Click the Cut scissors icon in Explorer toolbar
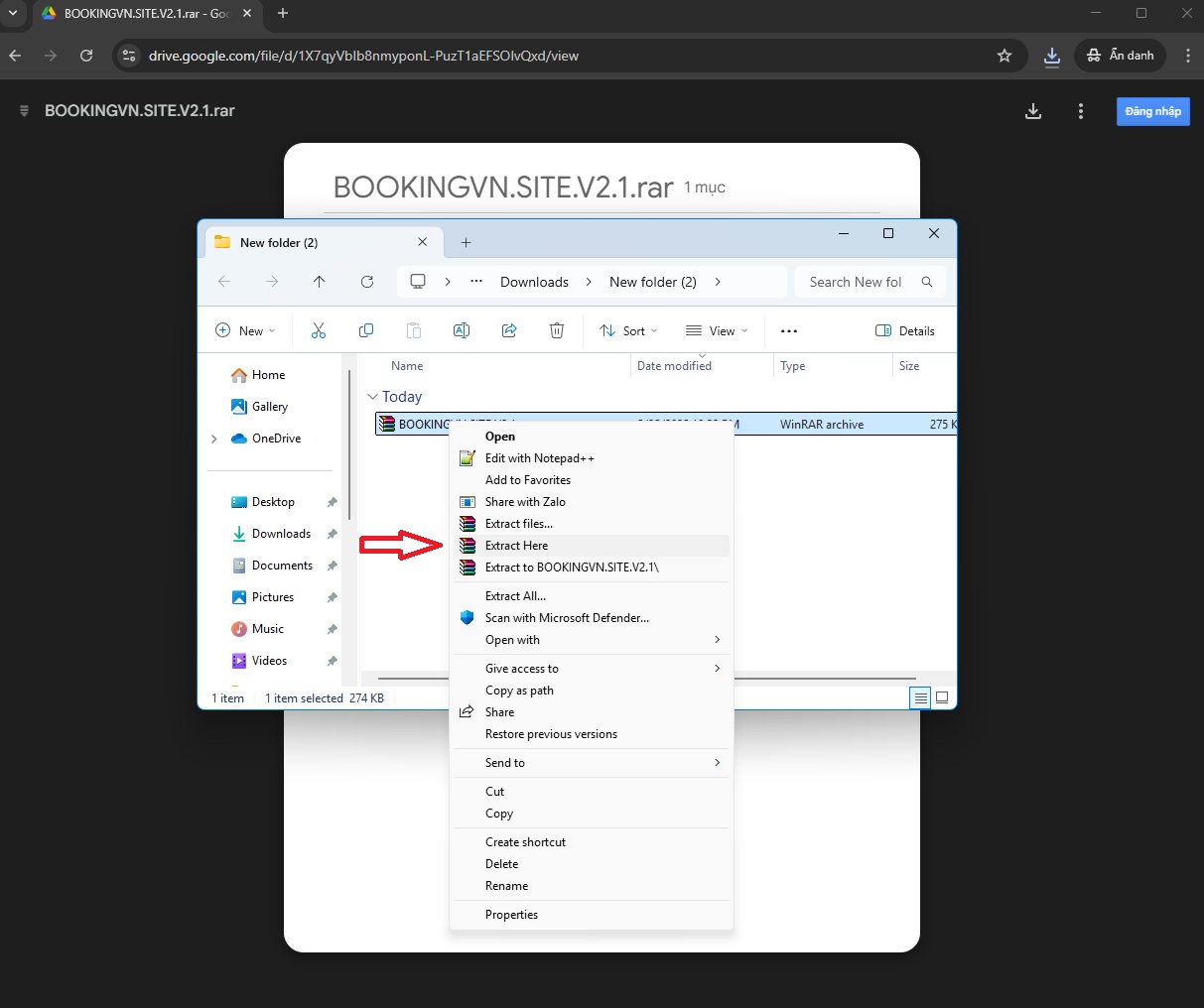1204x1008 pixels. pos(319,331)
